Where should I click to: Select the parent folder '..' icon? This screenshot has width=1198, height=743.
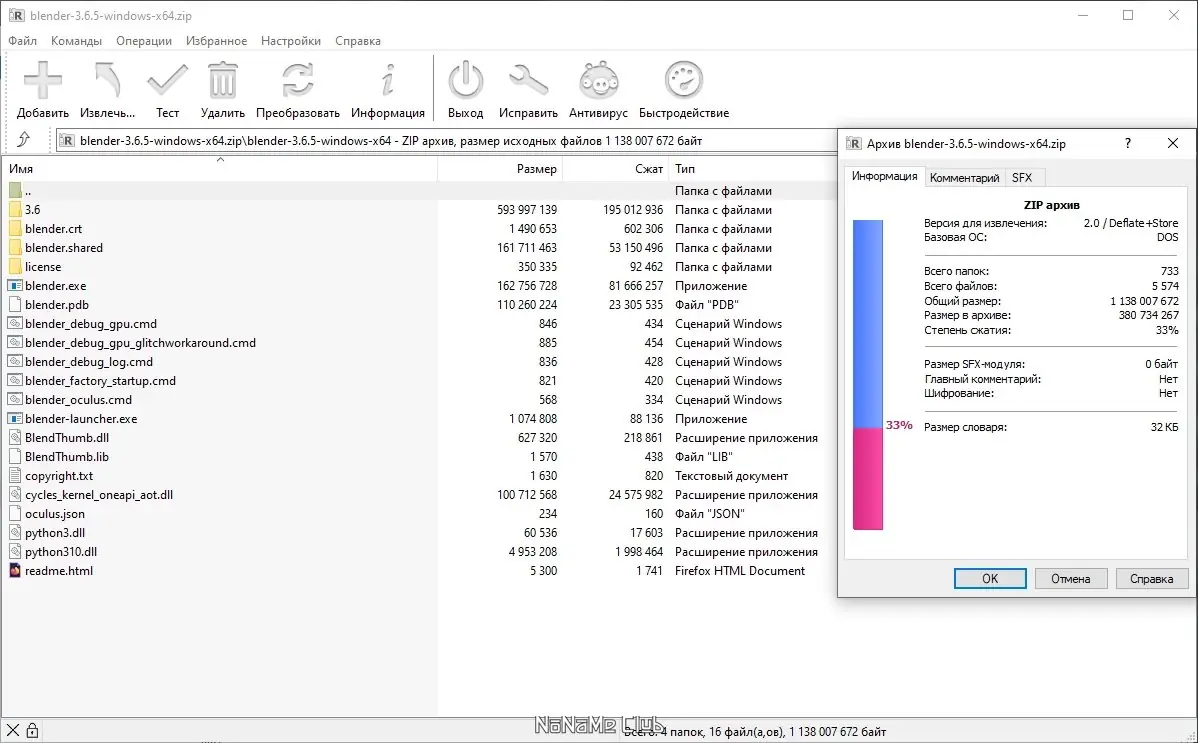[x=15, y=190]
